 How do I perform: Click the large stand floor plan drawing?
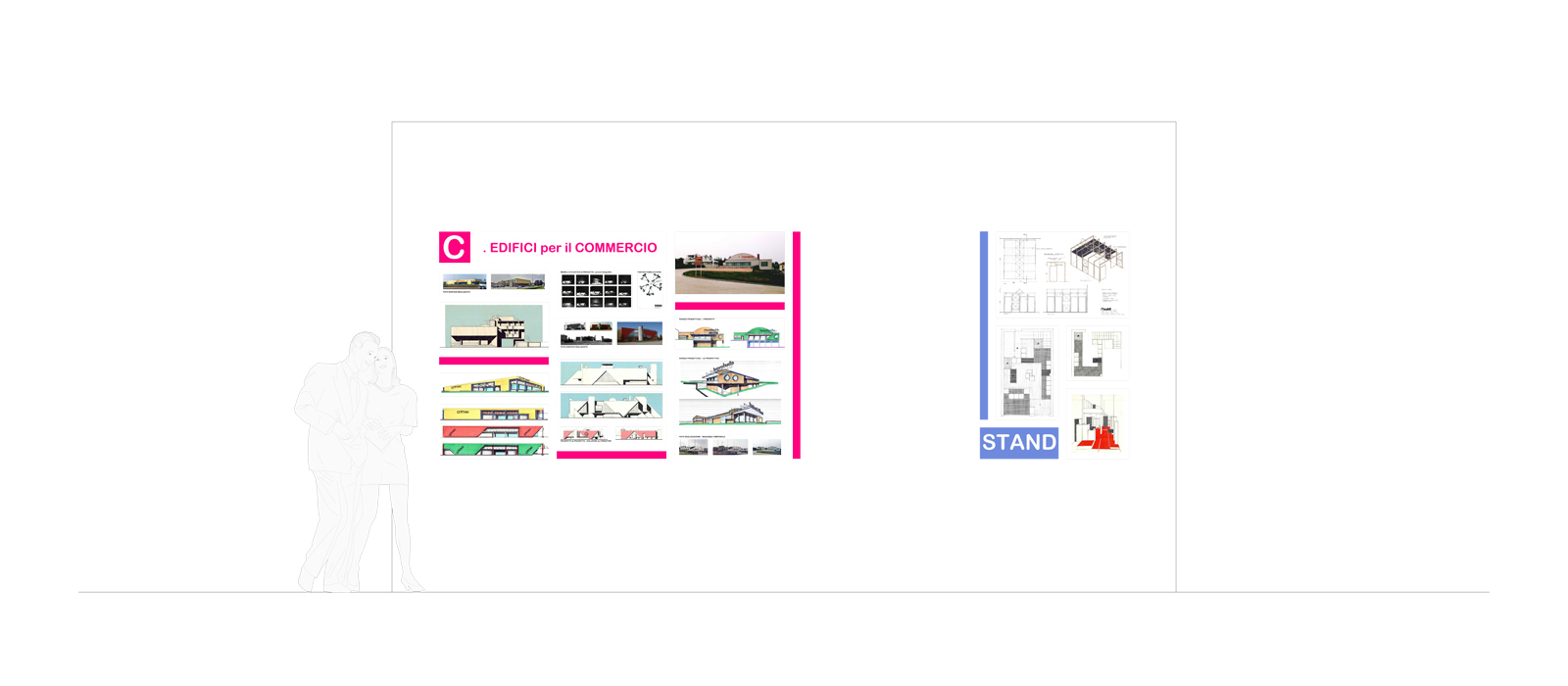[x=1027, y=372]
